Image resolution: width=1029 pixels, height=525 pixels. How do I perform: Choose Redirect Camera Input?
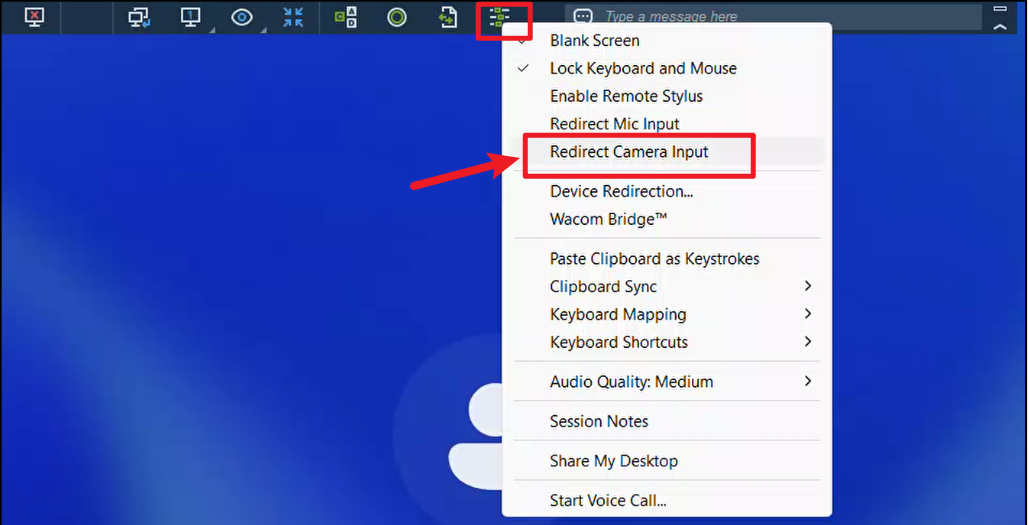click(x=667, y=152)
